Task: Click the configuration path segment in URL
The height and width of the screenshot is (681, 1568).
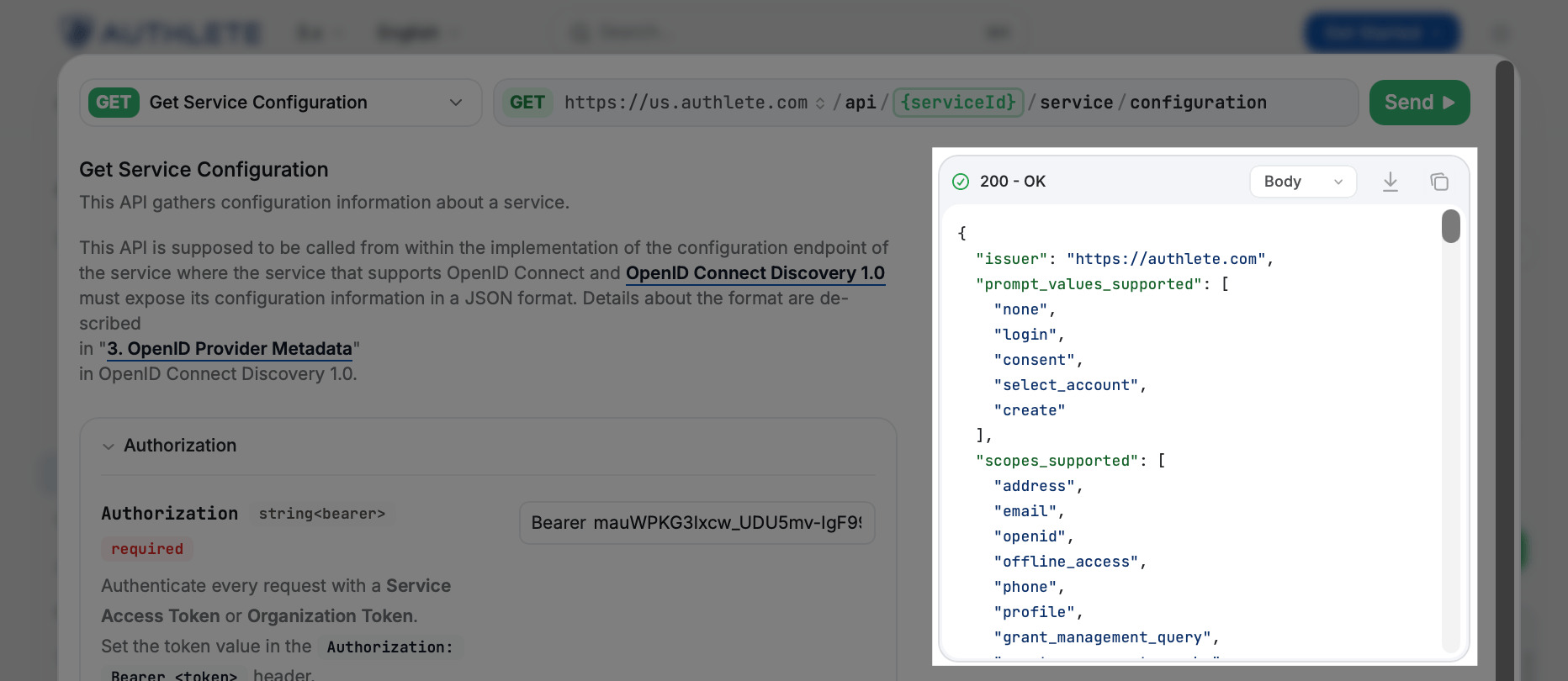Action: 1198,103
